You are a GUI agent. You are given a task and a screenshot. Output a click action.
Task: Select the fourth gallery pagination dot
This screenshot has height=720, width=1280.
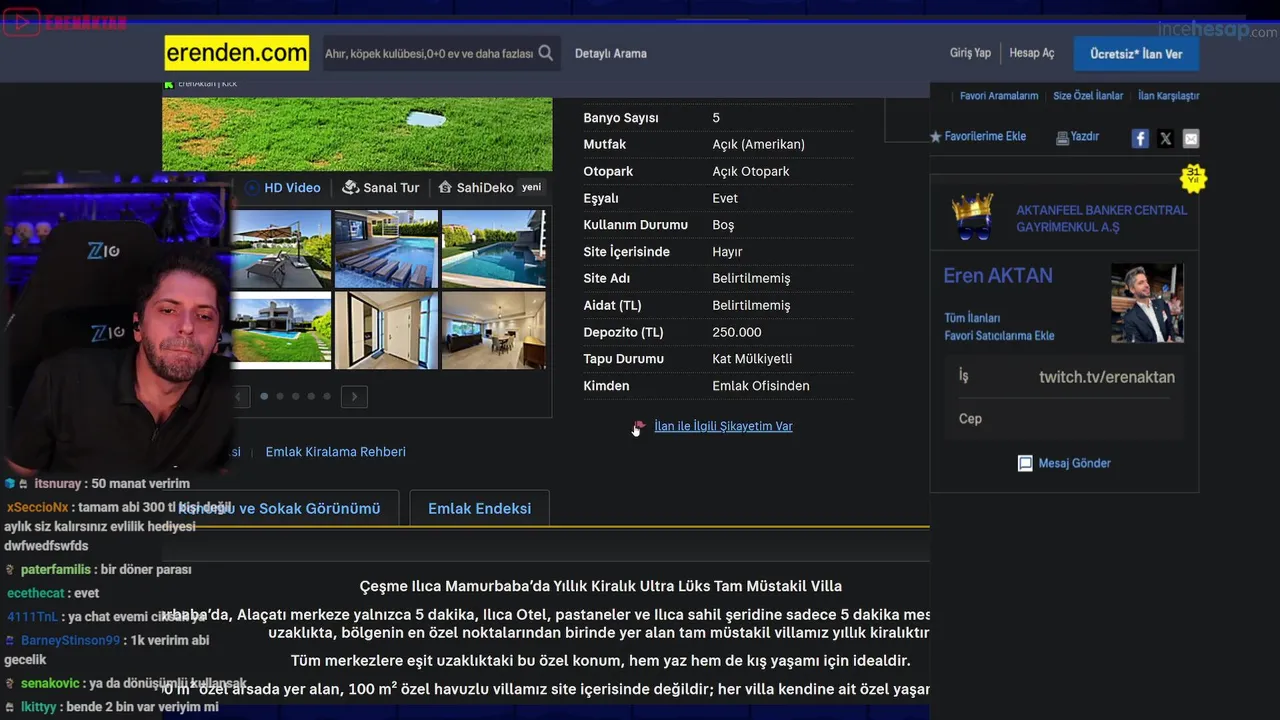[311, 397]
